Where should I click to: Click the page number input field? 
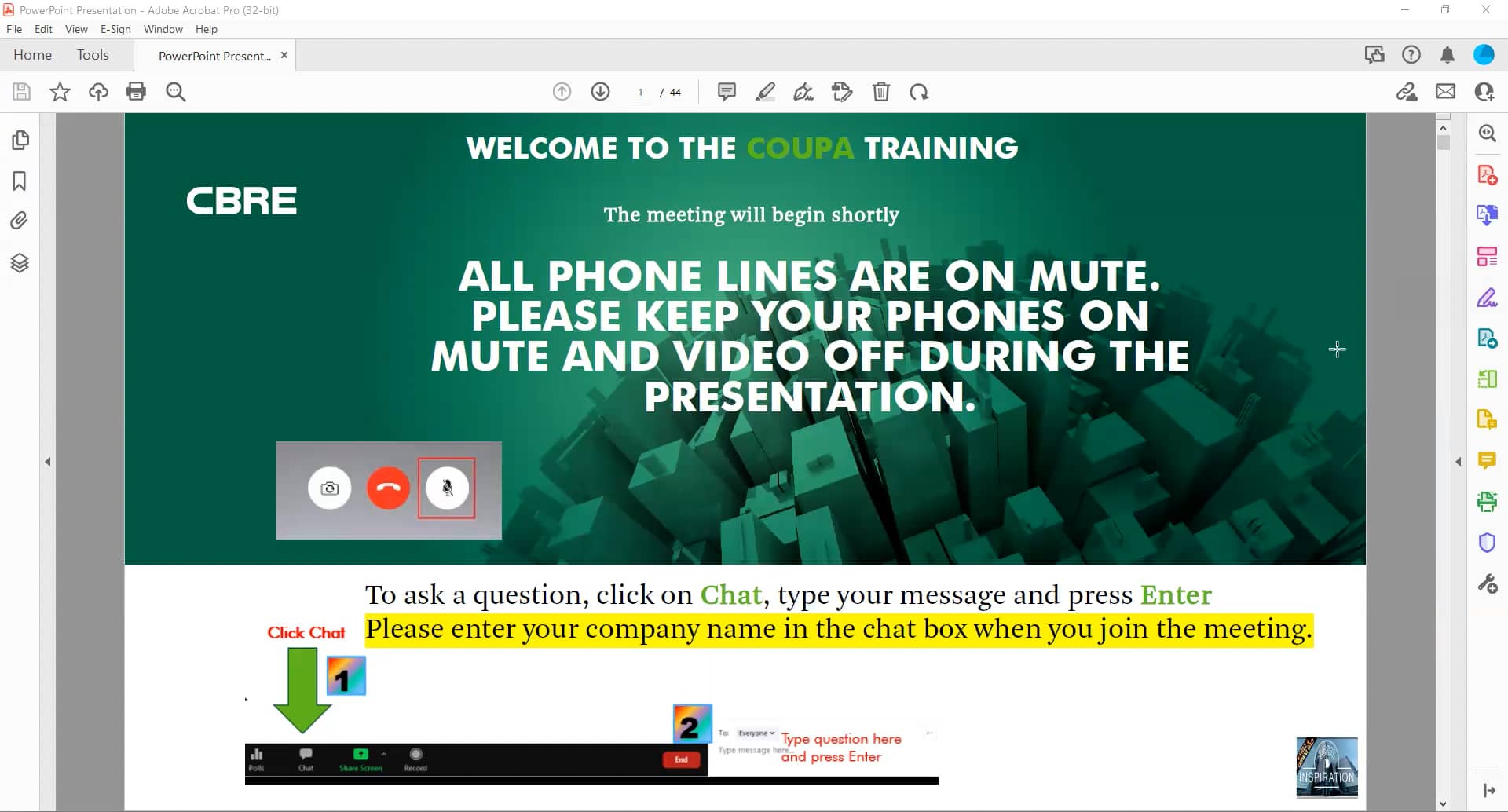click(640, 92)
